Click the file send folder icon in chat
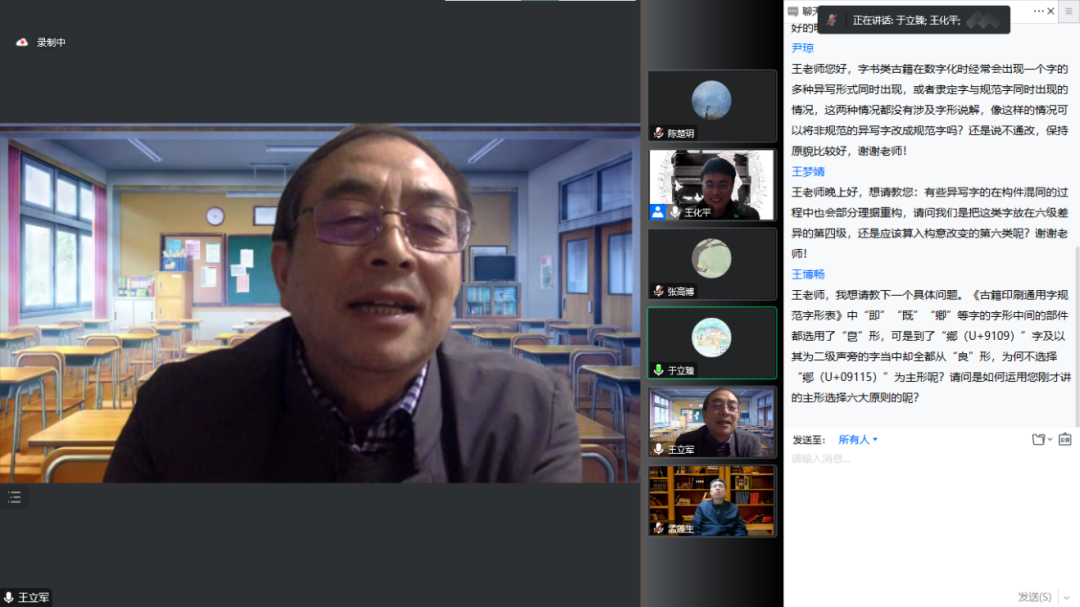The image size is (1080, 607). tap(1038, 439)
